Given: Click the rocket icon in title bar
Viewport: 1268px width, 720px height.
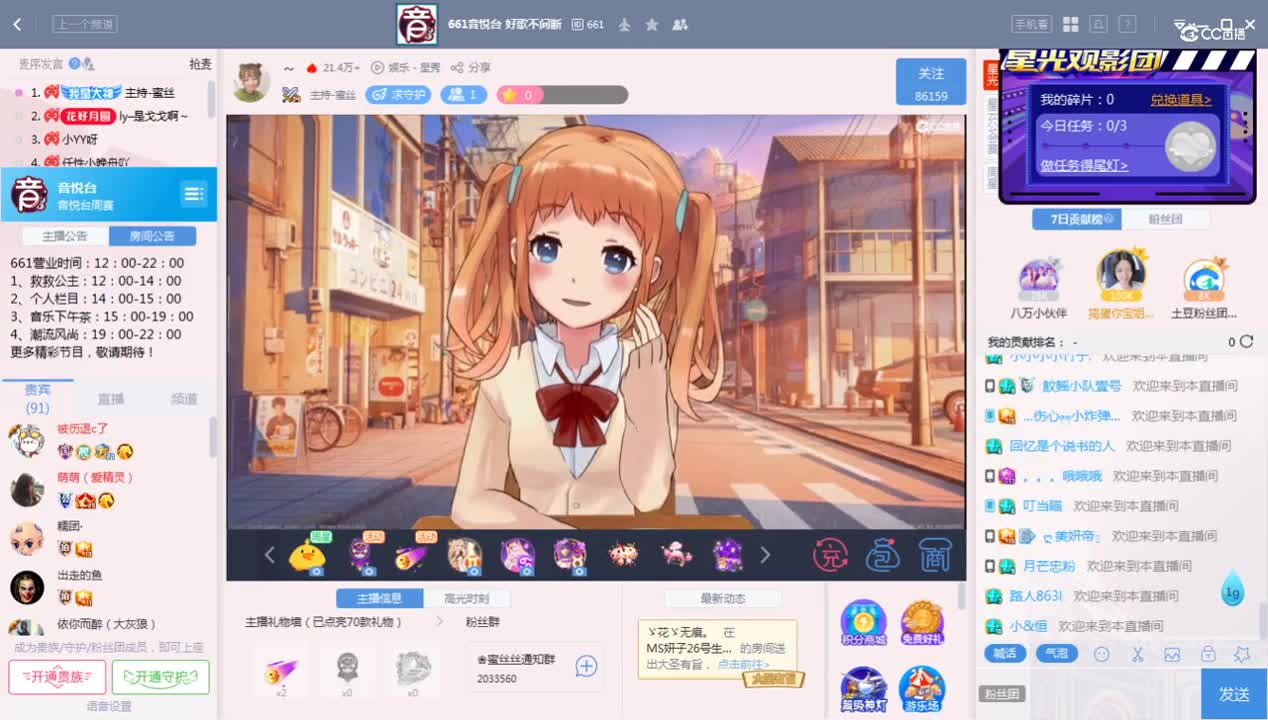Looking at the screenshot, I should coord(625,24).
